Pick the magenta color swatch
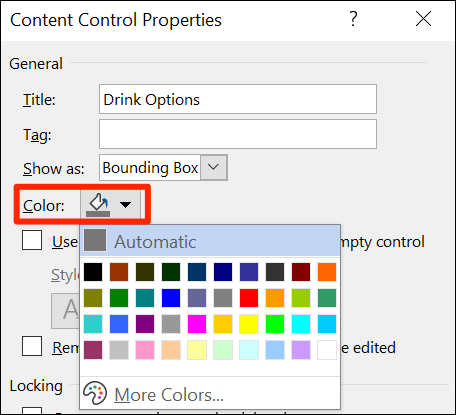The height and width of the screenshot is (415, 456). [197, 324]
